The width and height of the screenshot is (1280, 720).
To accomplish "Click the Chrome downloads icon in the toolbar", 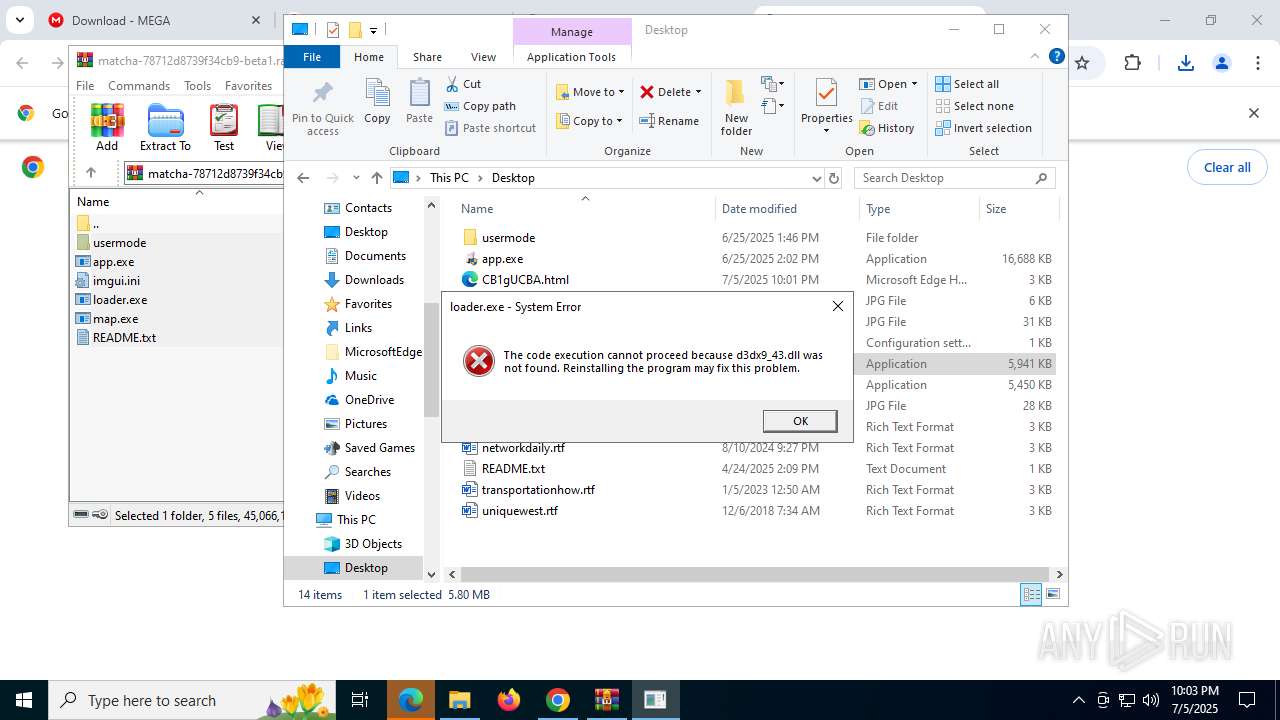I will pyautogui.click(x=1186, y=63).
